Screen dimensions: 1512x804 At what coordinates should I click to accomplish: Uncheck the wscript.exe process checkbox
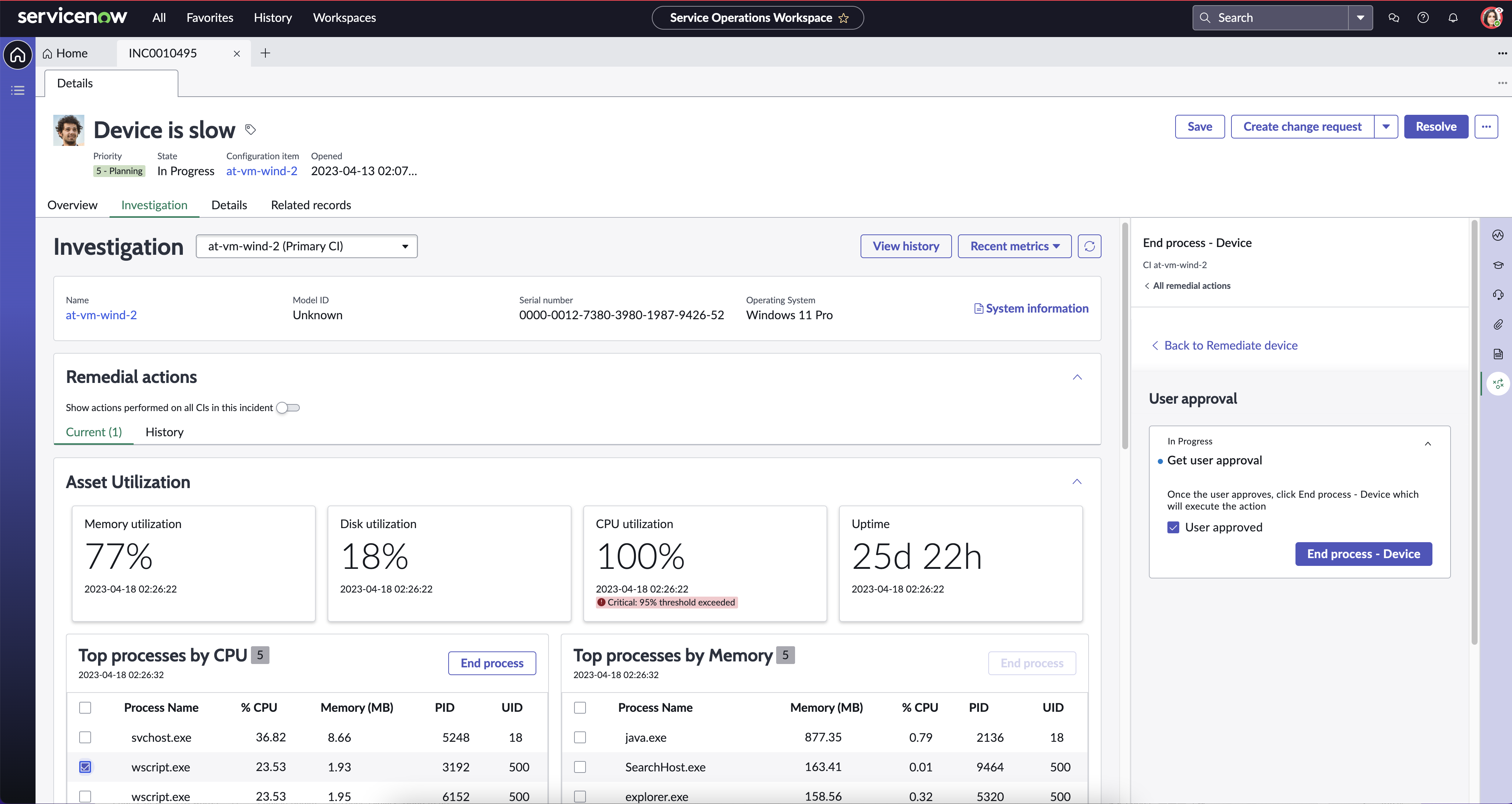click(85, 767)
